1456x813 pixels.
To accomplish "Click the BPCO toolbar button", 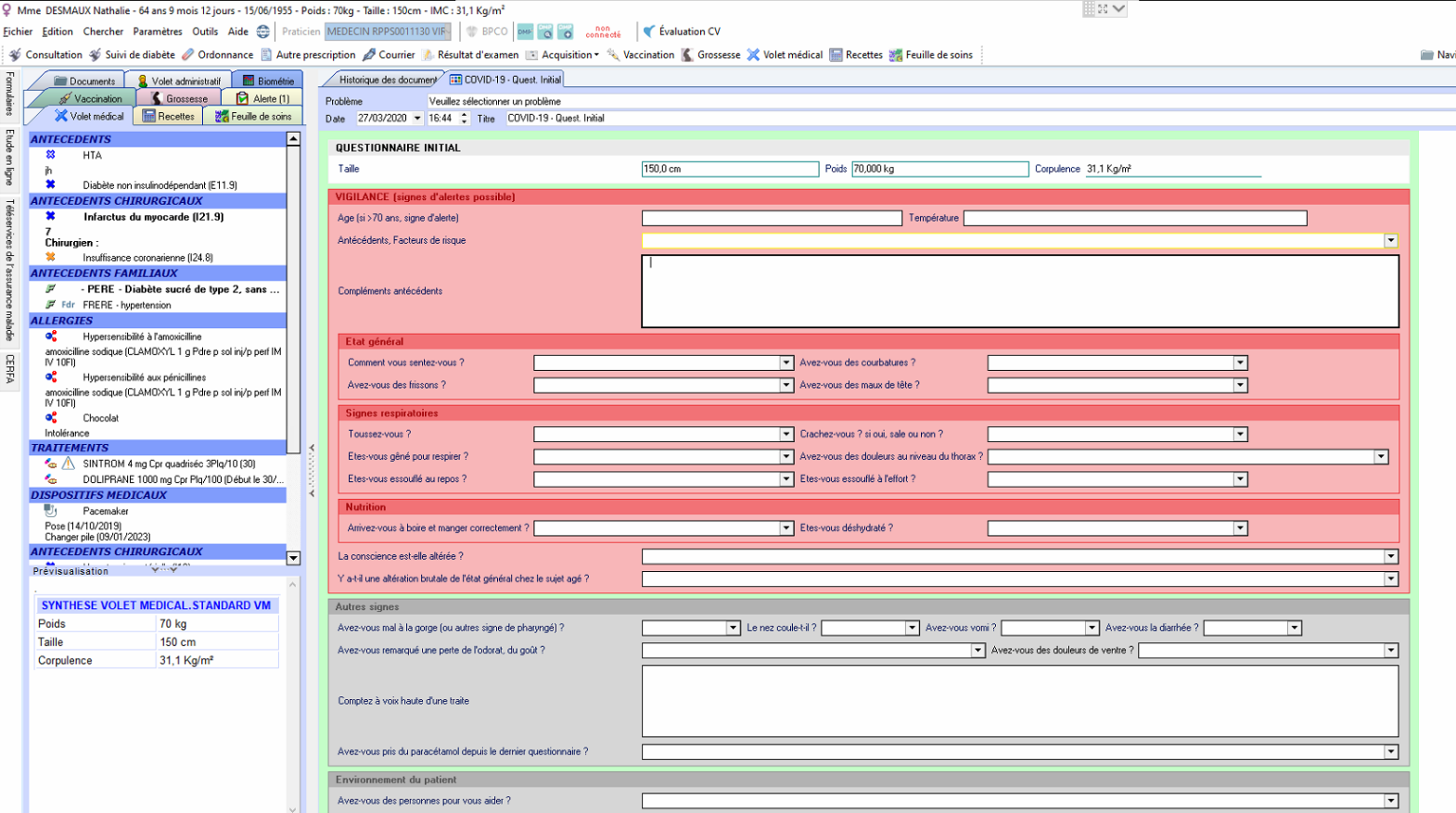I will coord(487,32).
